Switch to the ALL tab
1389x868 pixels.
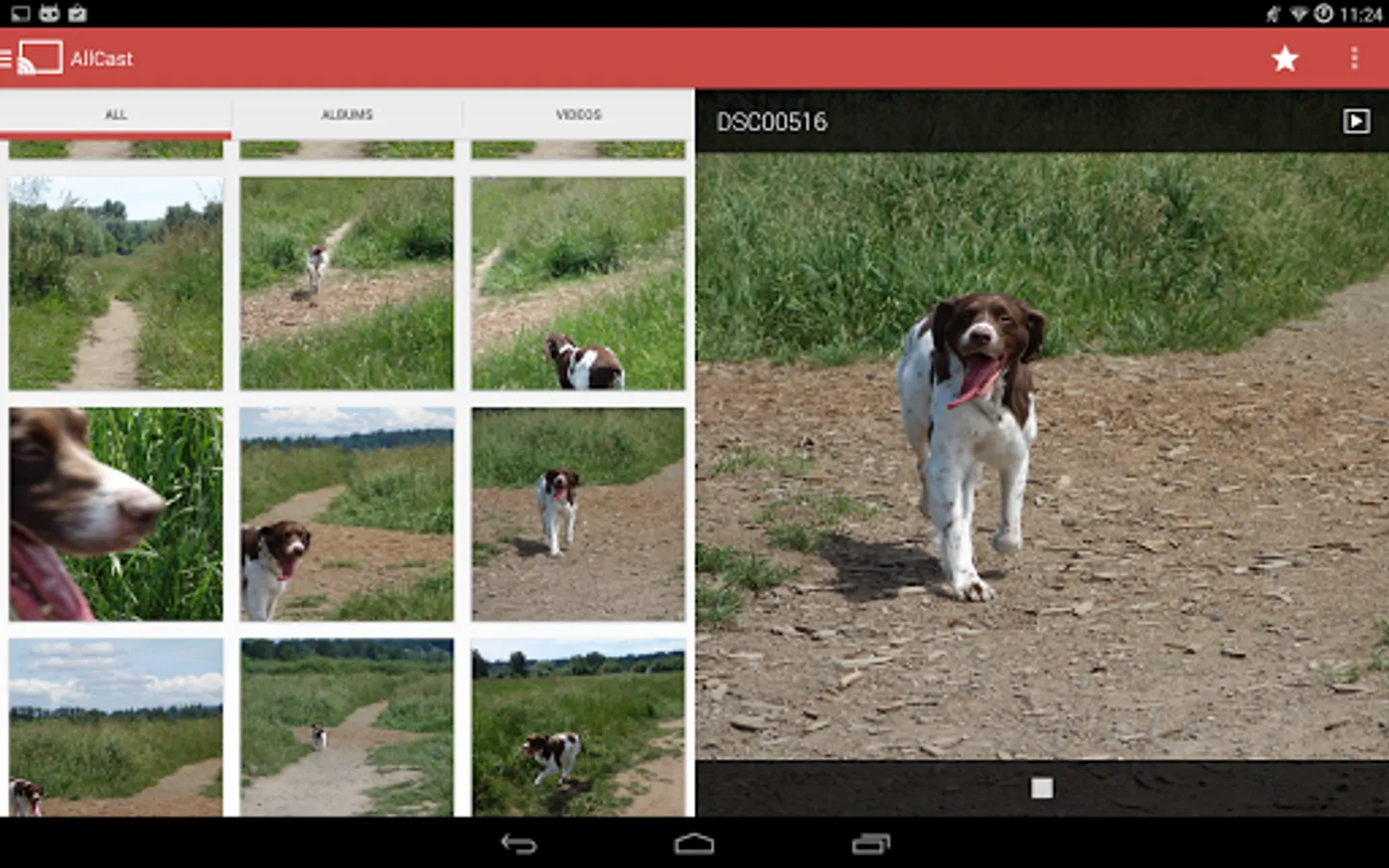click(x=116, y=115)
